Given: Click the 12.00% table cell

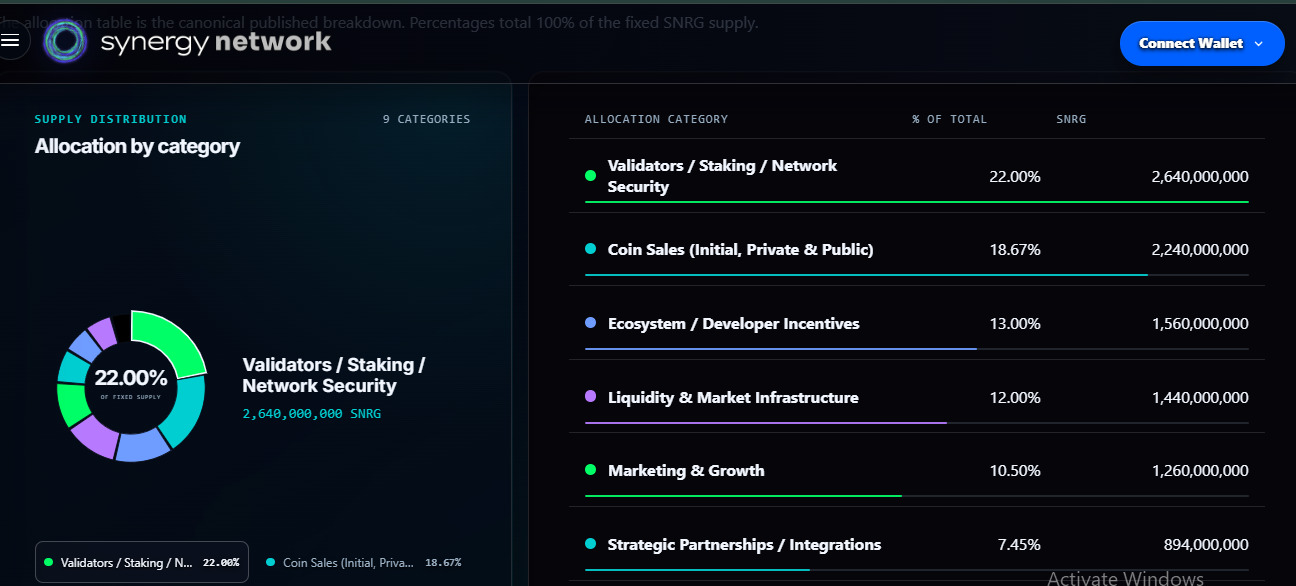Looking at the screenshot, I should coord(1015,397).
